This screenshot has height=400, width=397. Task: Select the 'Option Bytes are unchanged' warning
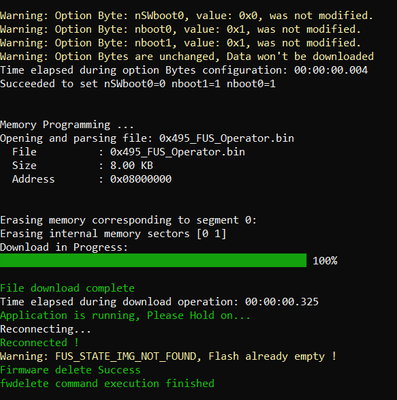(x=187, y=57)
